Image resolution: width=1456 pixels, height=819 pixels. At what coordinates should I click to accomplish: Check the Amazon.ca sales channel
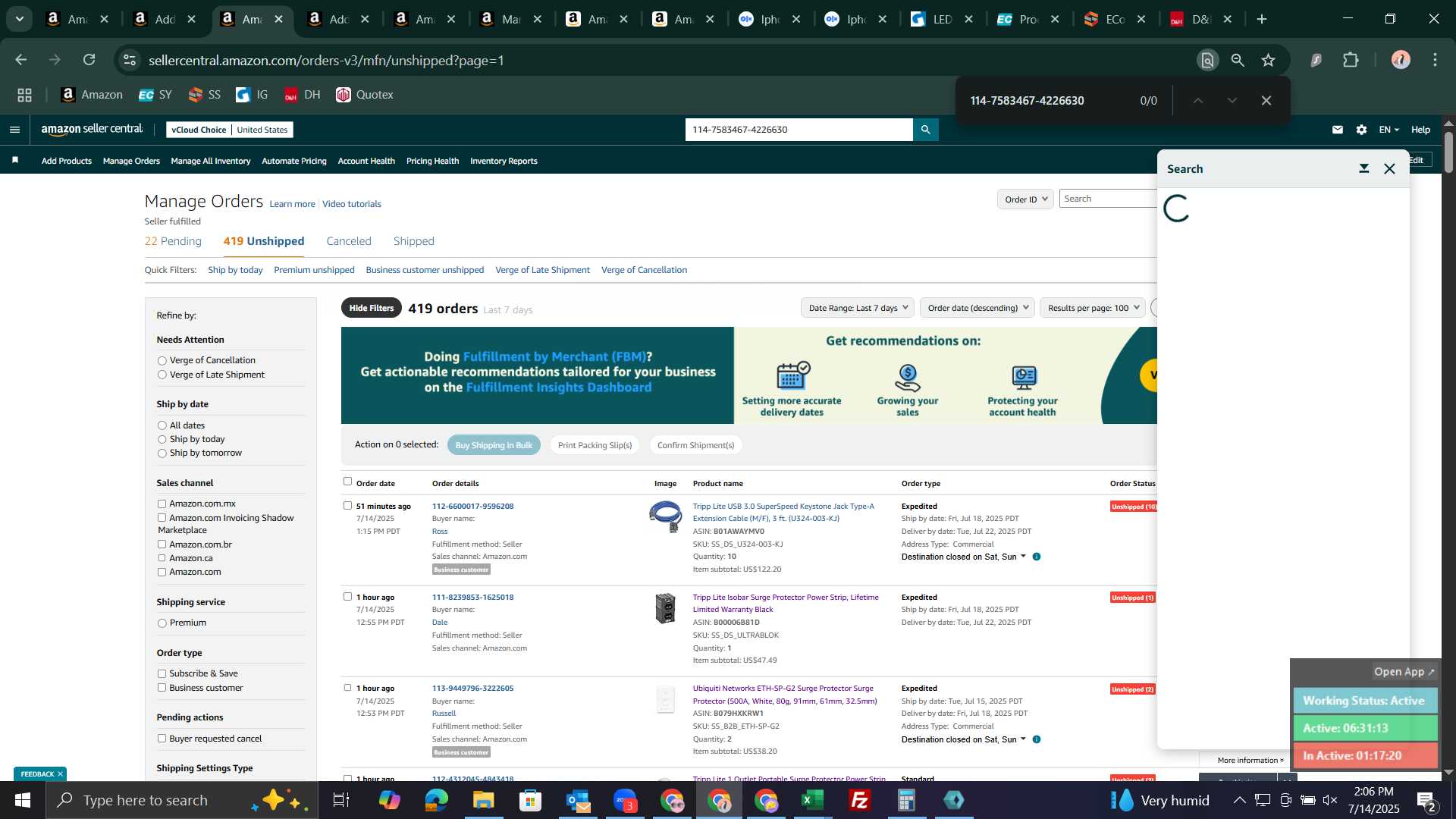click(162, 558)
